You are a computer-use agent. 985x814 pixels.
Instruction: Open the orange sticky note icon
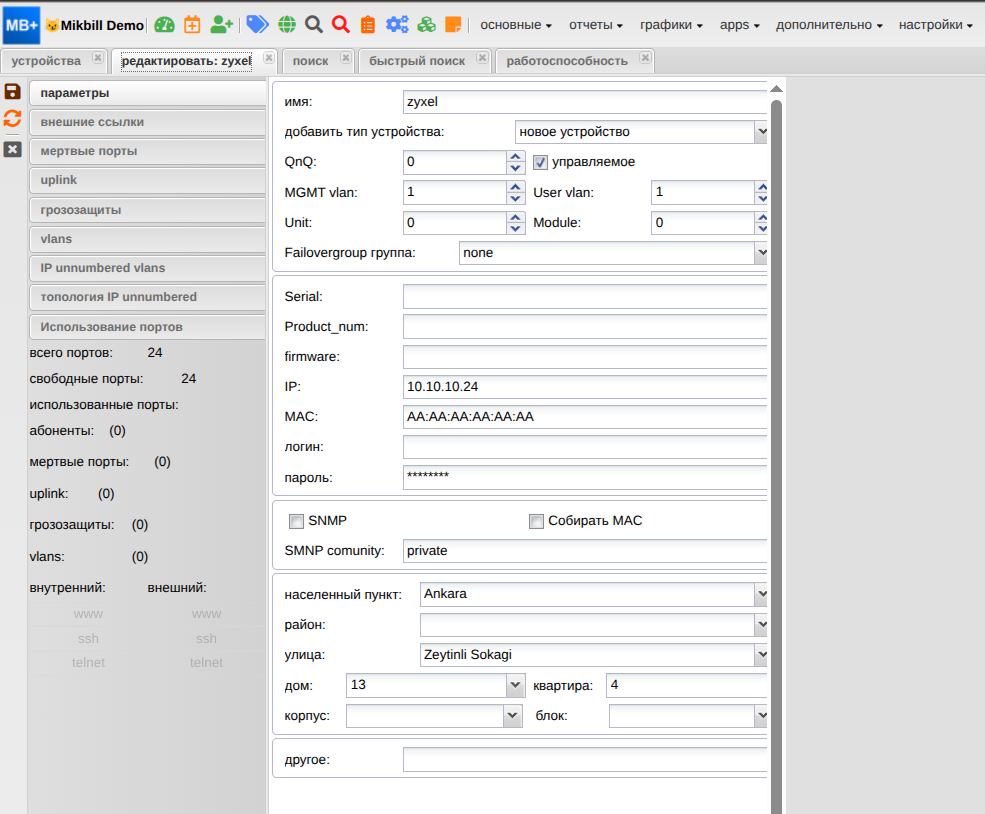453,24
